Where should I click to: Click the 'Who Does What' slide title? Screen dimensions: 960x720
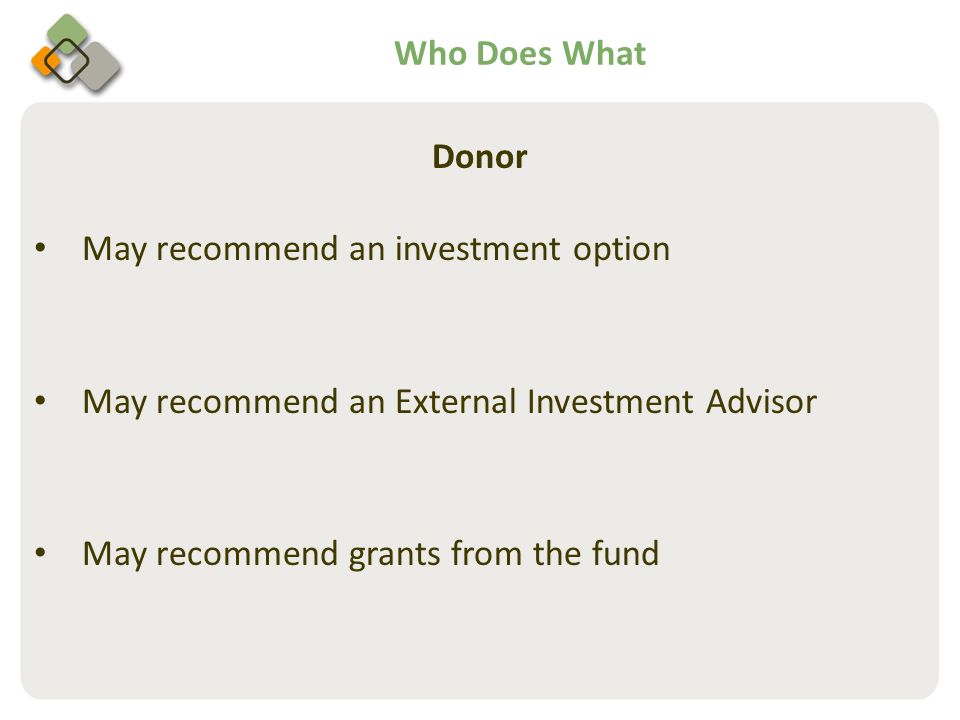520,53
